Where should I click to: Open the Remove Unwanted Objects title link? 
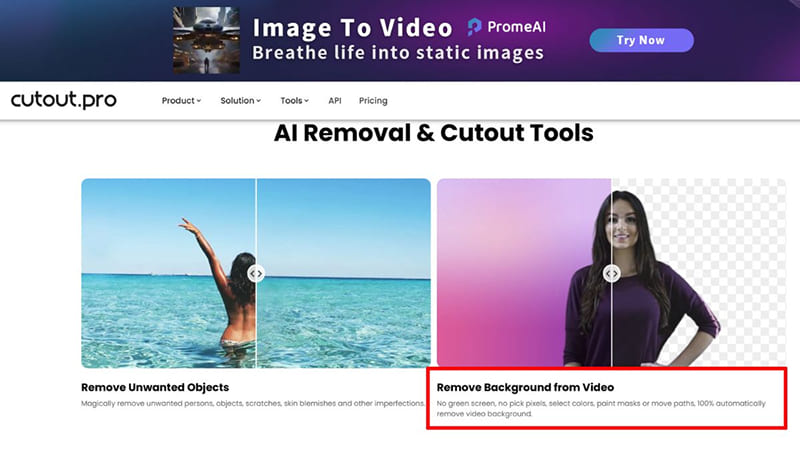(x=155, y=387)
